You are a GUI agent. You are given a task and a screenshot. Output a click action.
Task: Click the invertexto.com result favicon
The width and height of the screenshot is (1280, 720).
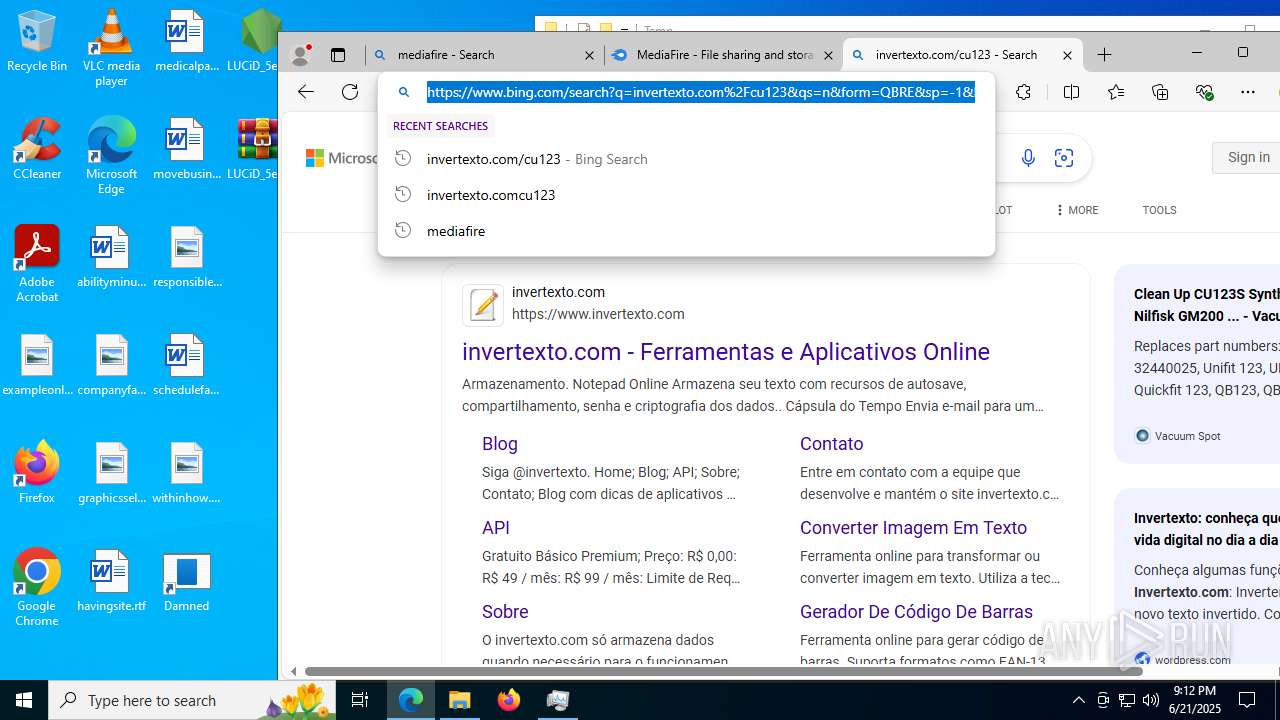coord(483,305)
